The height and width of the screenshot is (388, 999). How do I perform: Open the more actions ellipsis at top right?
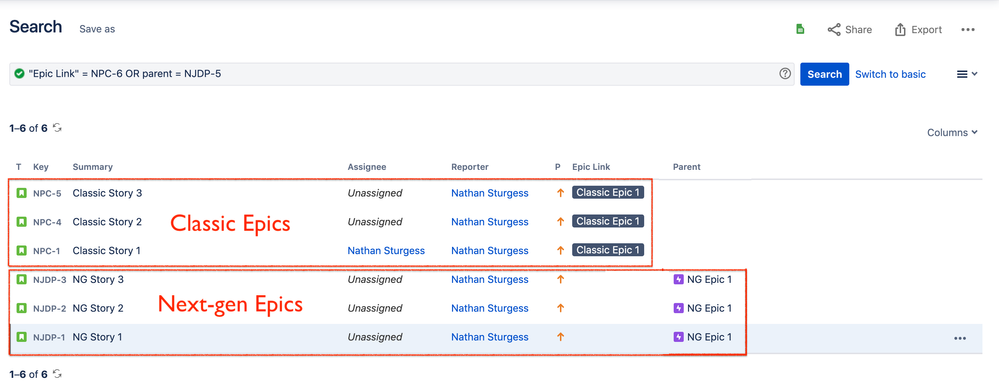[968, 29]
